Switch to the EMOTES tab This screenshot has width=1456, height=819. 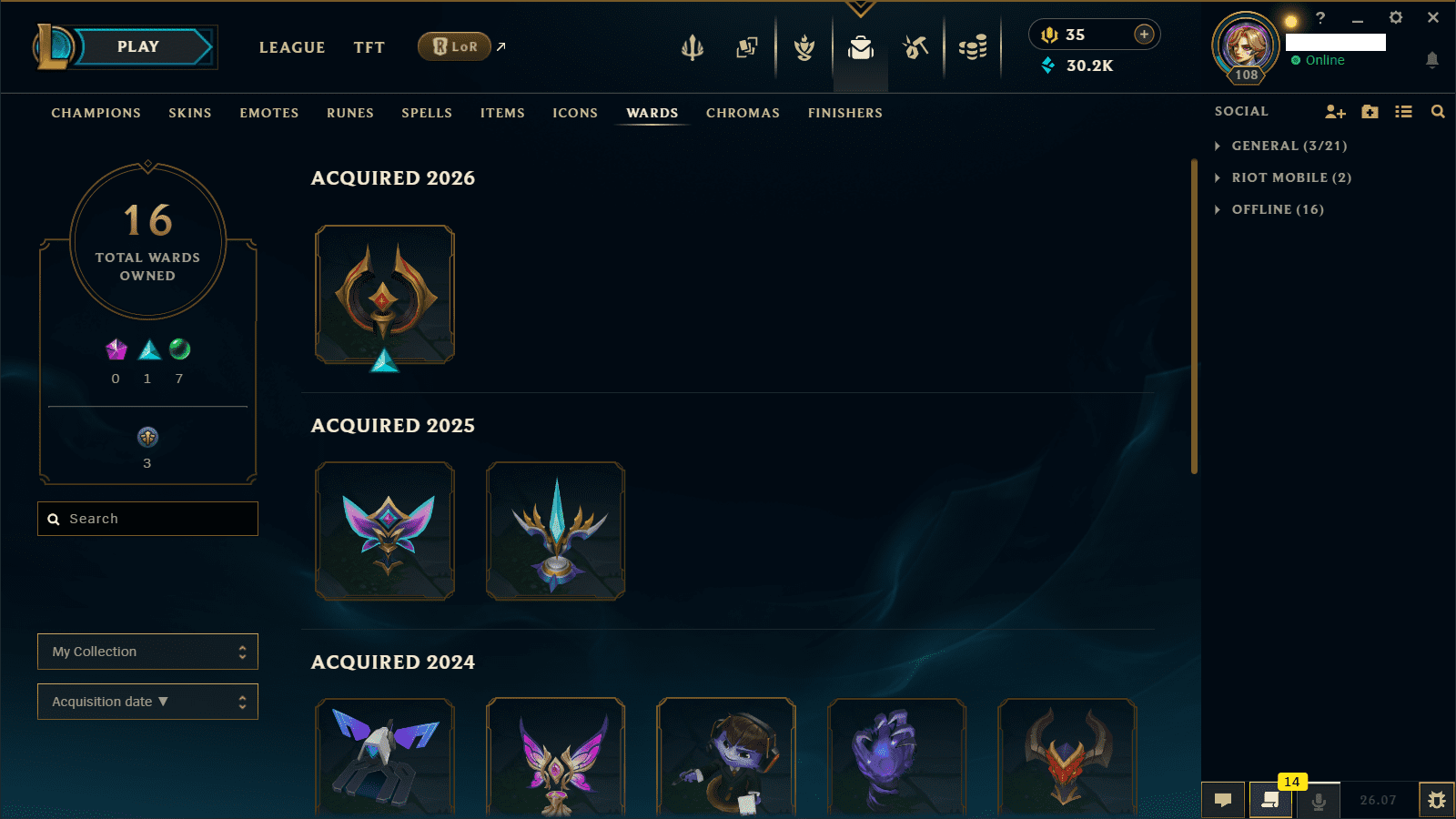pos(269,113)
